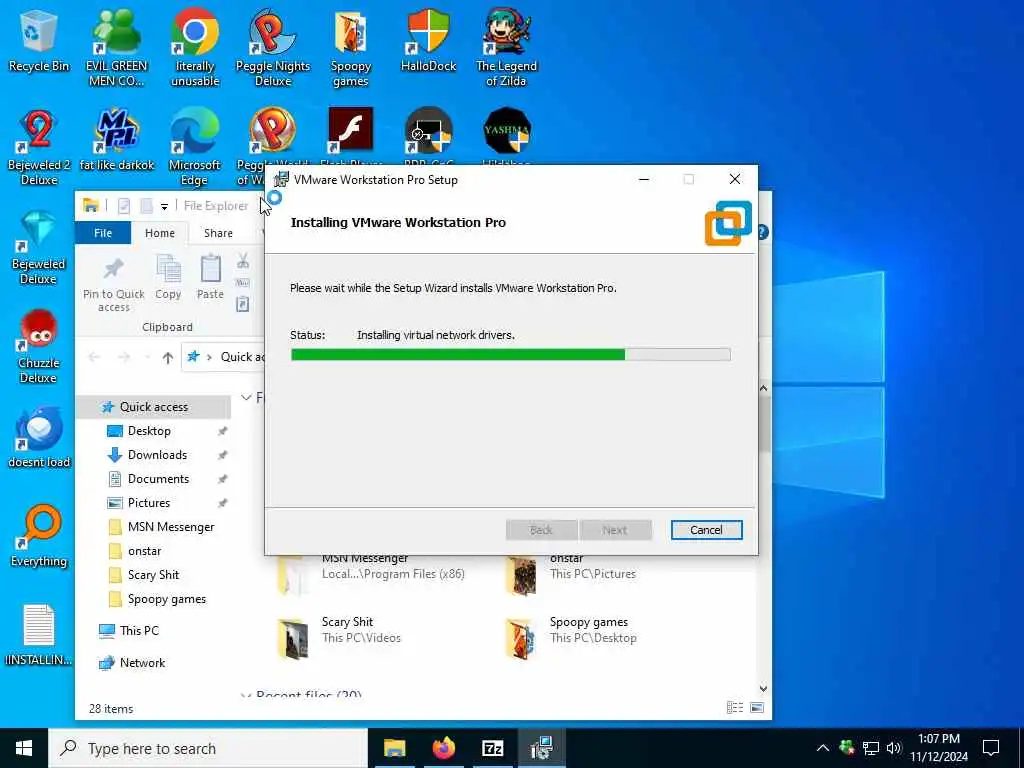Collapse the Recent files section chevron
This screenshot has height=768, width=1024.
246,695
